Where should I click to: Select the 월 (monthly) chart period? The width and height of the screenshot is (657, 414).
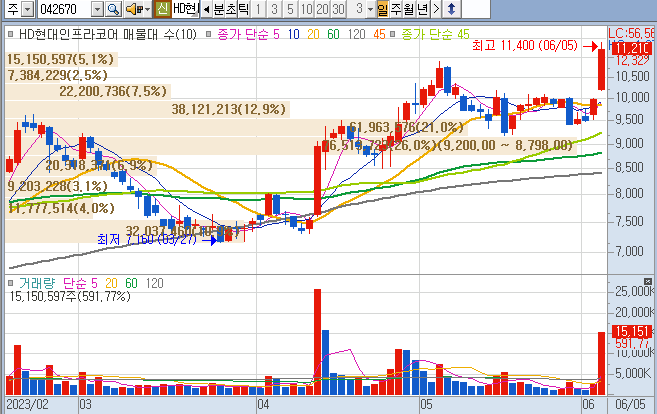409,9
